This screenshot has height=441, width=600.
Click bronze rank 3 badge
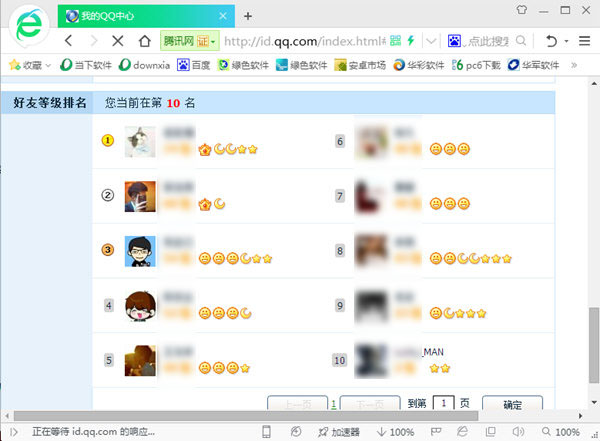coord(108,250)
